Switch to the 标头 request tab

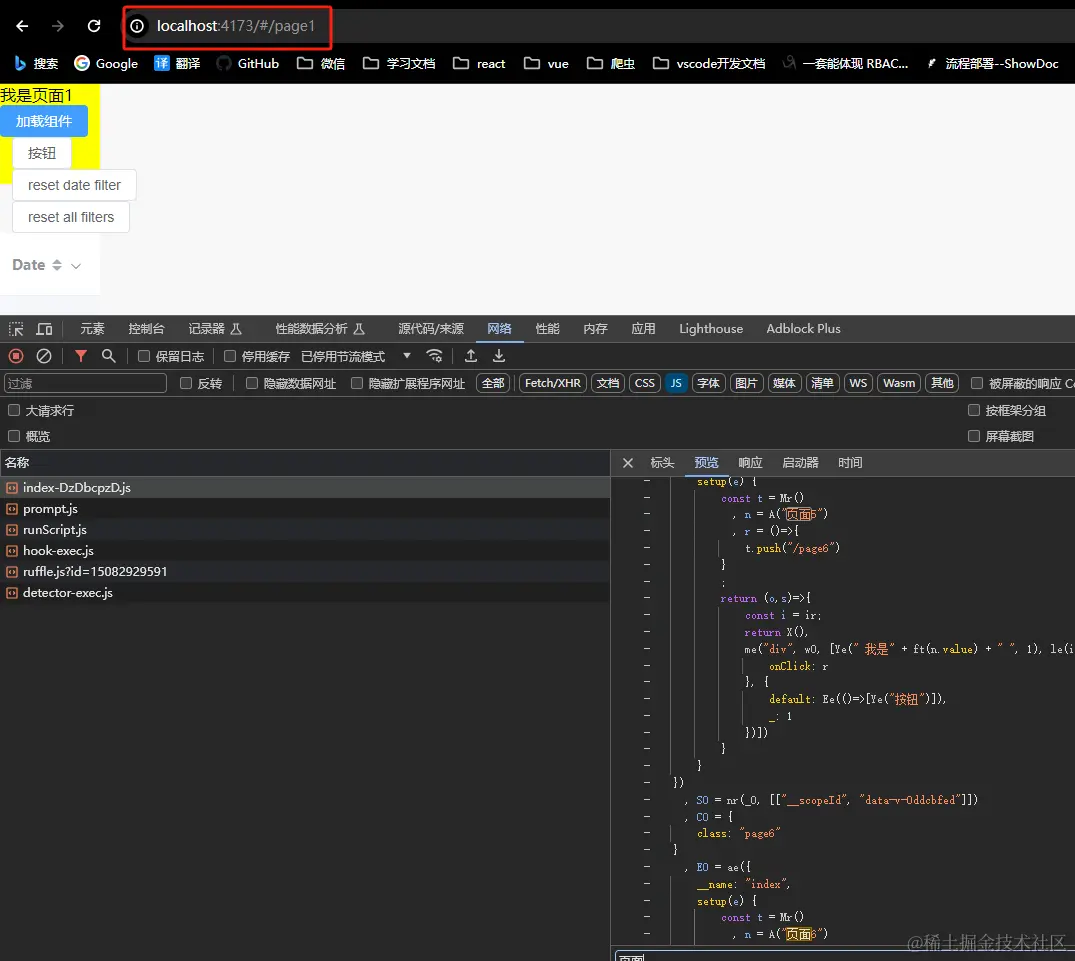click(x=662, y=463)
